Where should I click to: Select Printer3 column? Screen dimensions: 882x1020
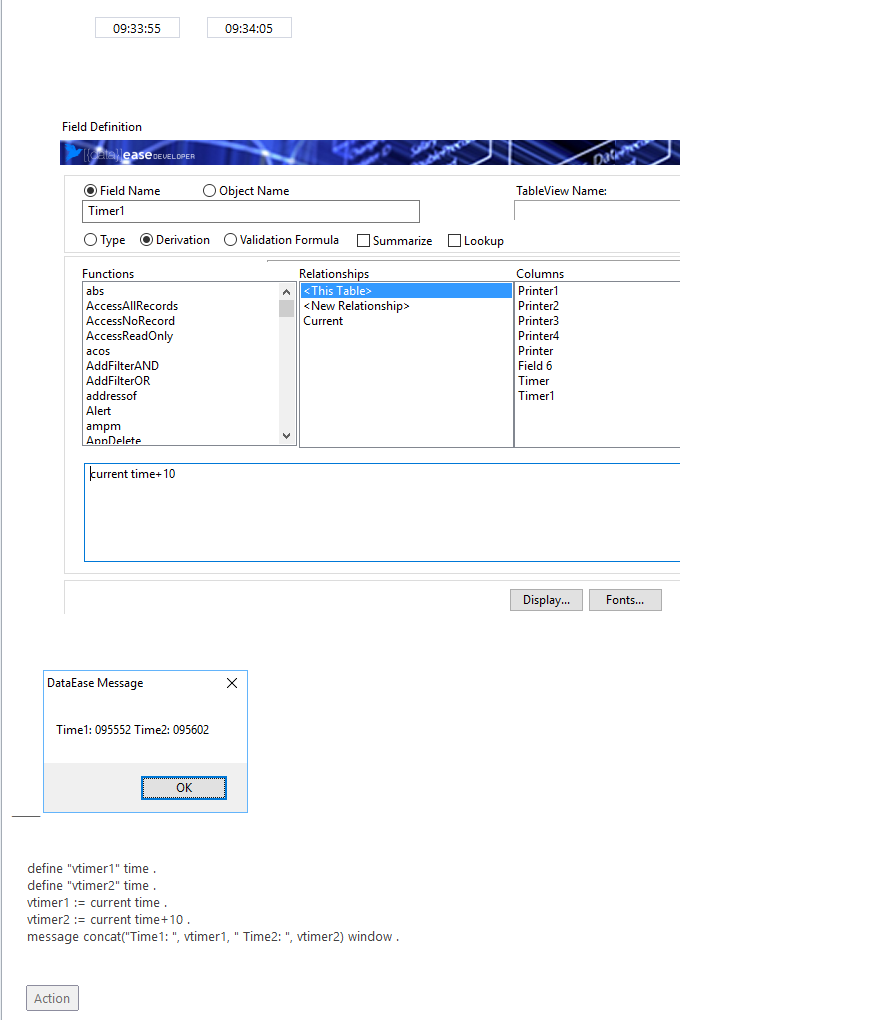538,321
